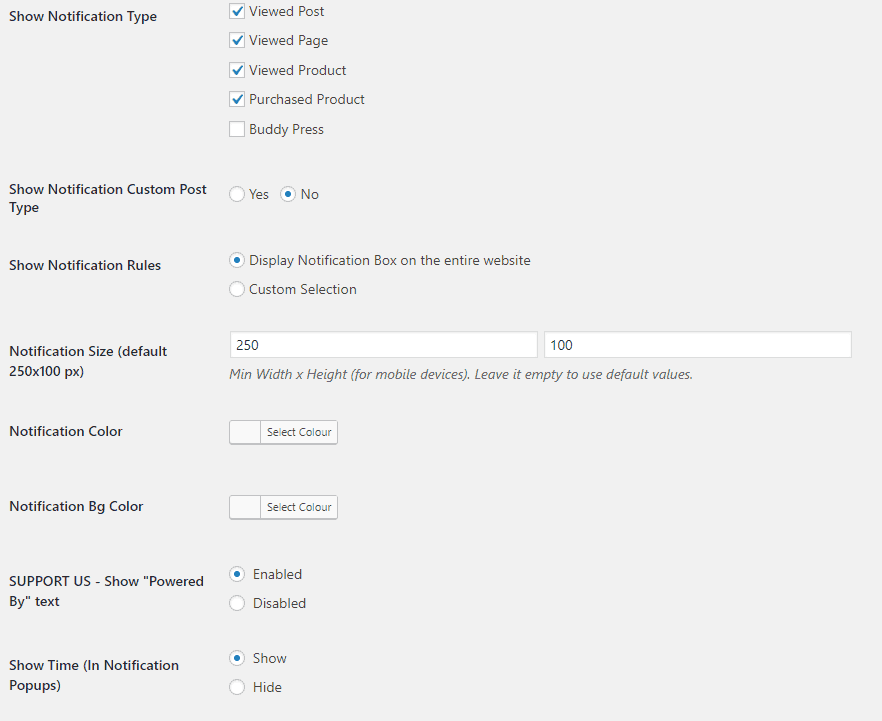Click the notification height field containing 100
Image resolution: width=882 pixels, height=721 pixels.
pyautogui.click(x=697, y=345)
